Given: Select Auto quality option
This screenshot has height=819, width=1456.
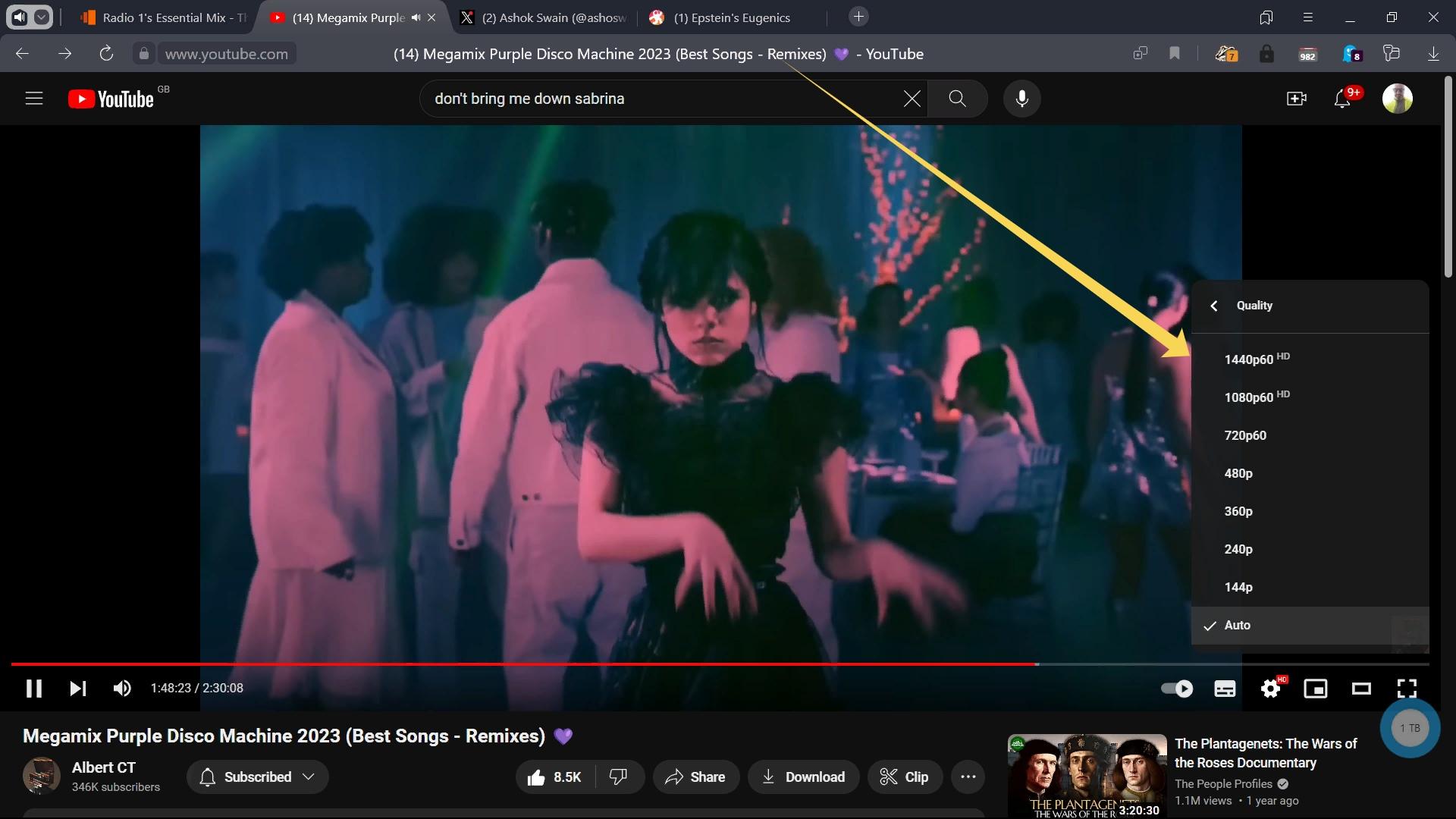Looking at the screenshot, I should pyautogui.click(x=1310, y=626).
